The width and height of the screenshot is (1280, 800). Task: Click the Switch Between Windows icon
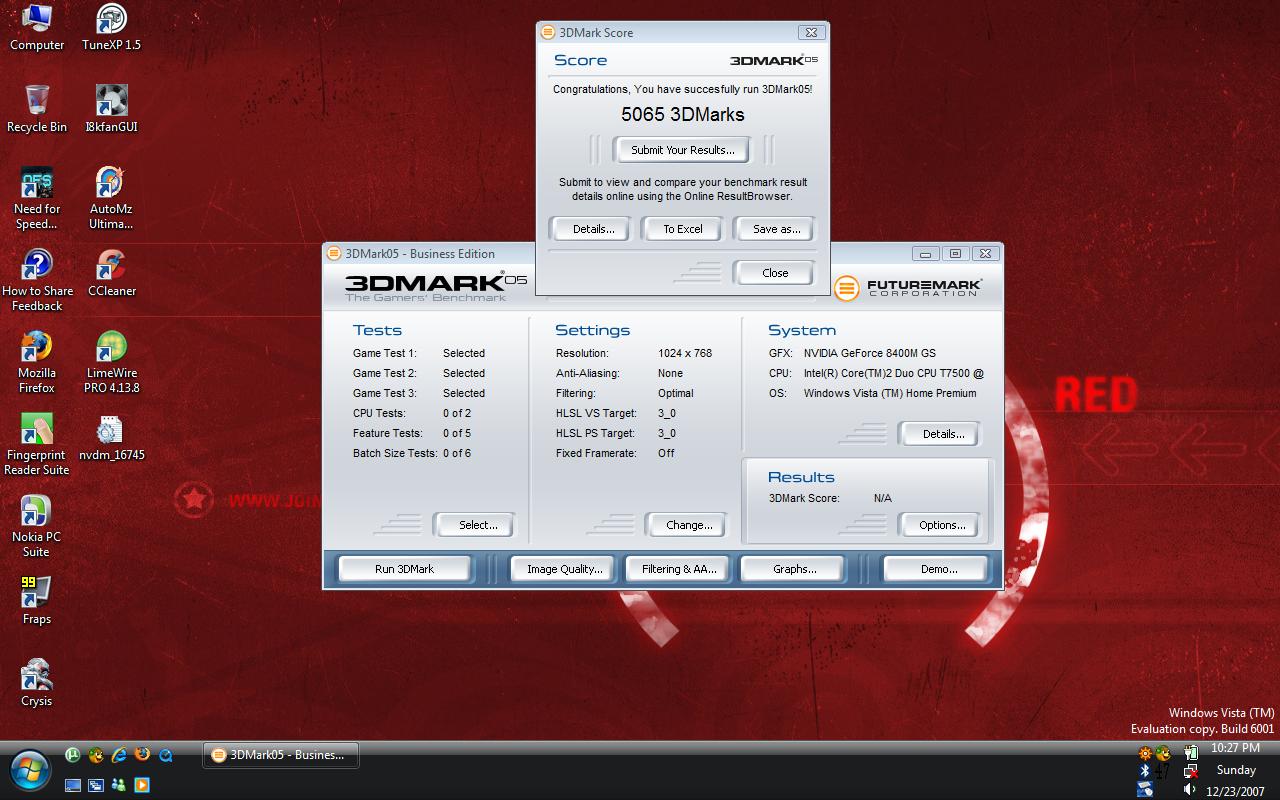click(96, 785)
